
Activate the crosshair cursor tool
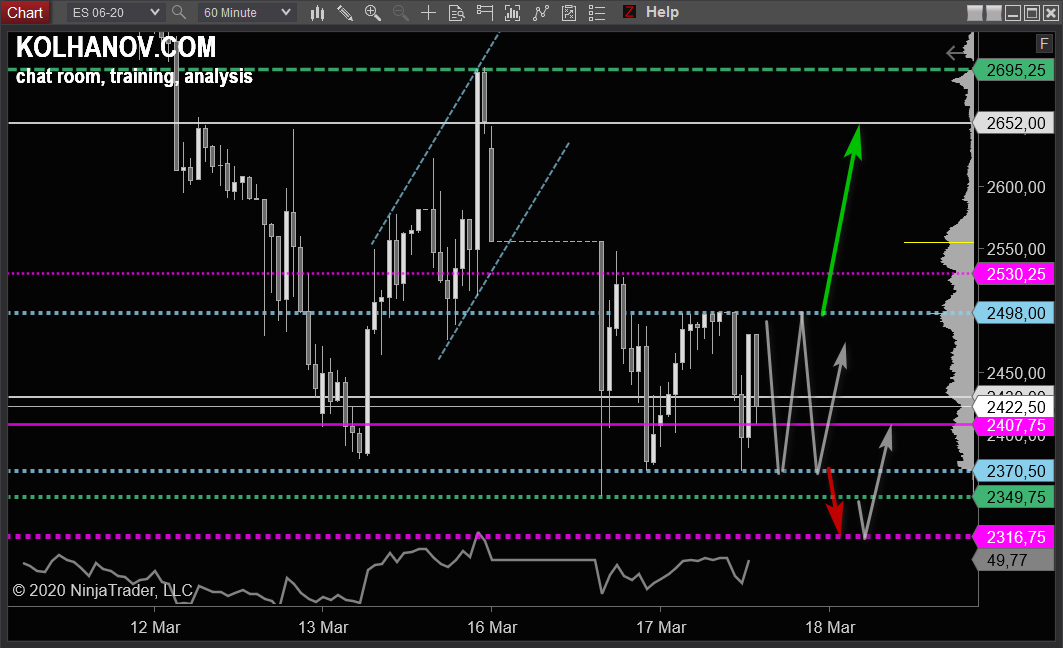pos(428,13)
